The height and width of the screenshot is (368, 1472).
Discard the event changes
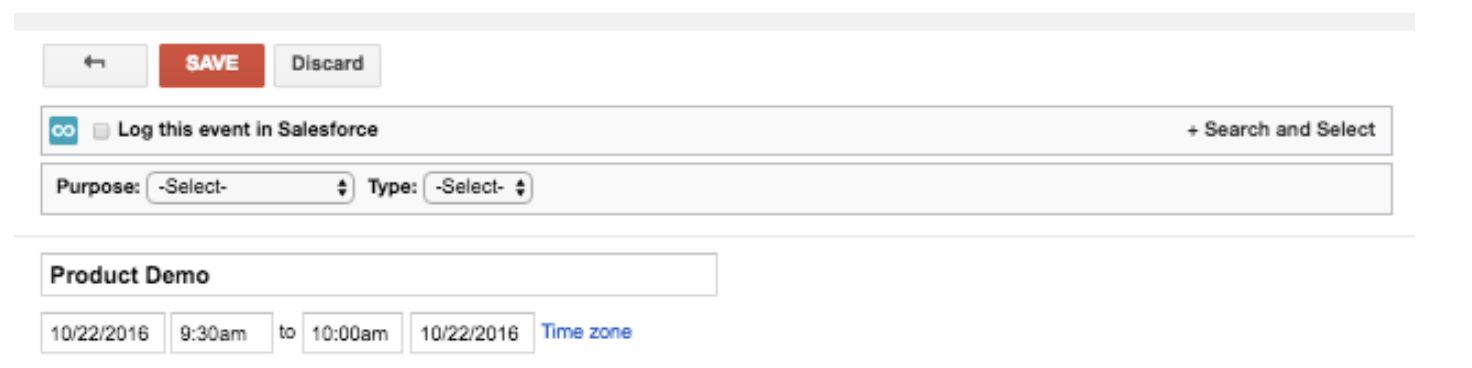click(327, 65)
